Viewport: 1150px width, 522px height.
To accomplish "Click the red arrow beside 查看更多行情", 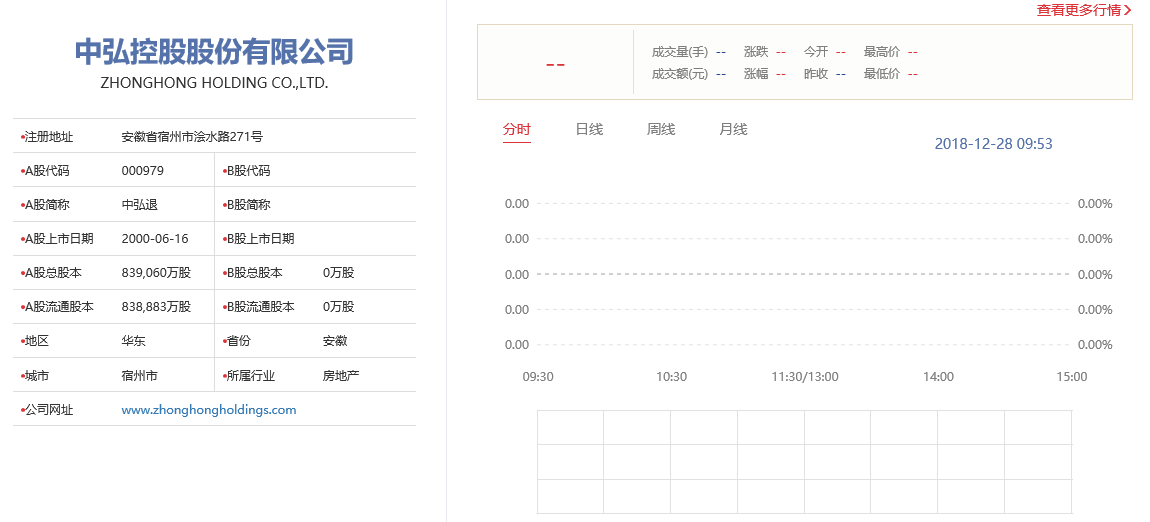I will (1128, 10).
